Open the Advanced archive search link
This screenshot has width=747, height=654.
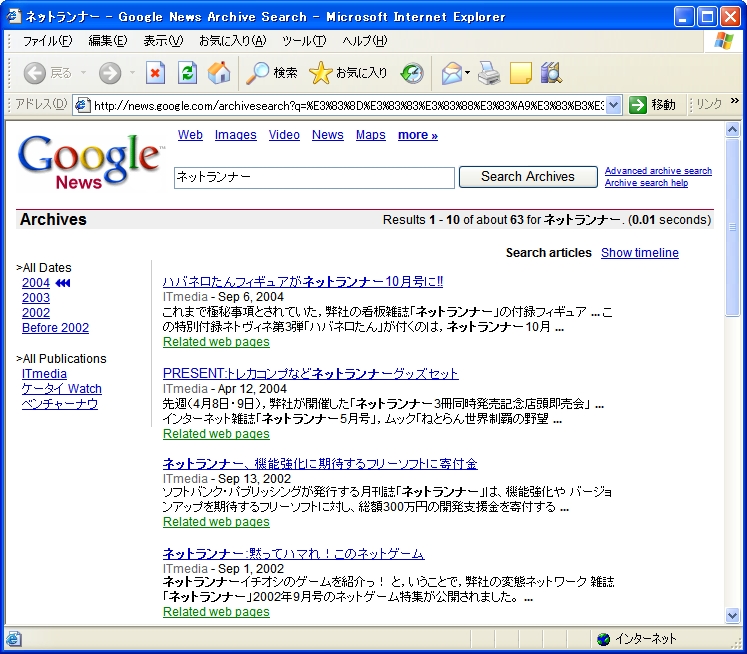[658, 171]
